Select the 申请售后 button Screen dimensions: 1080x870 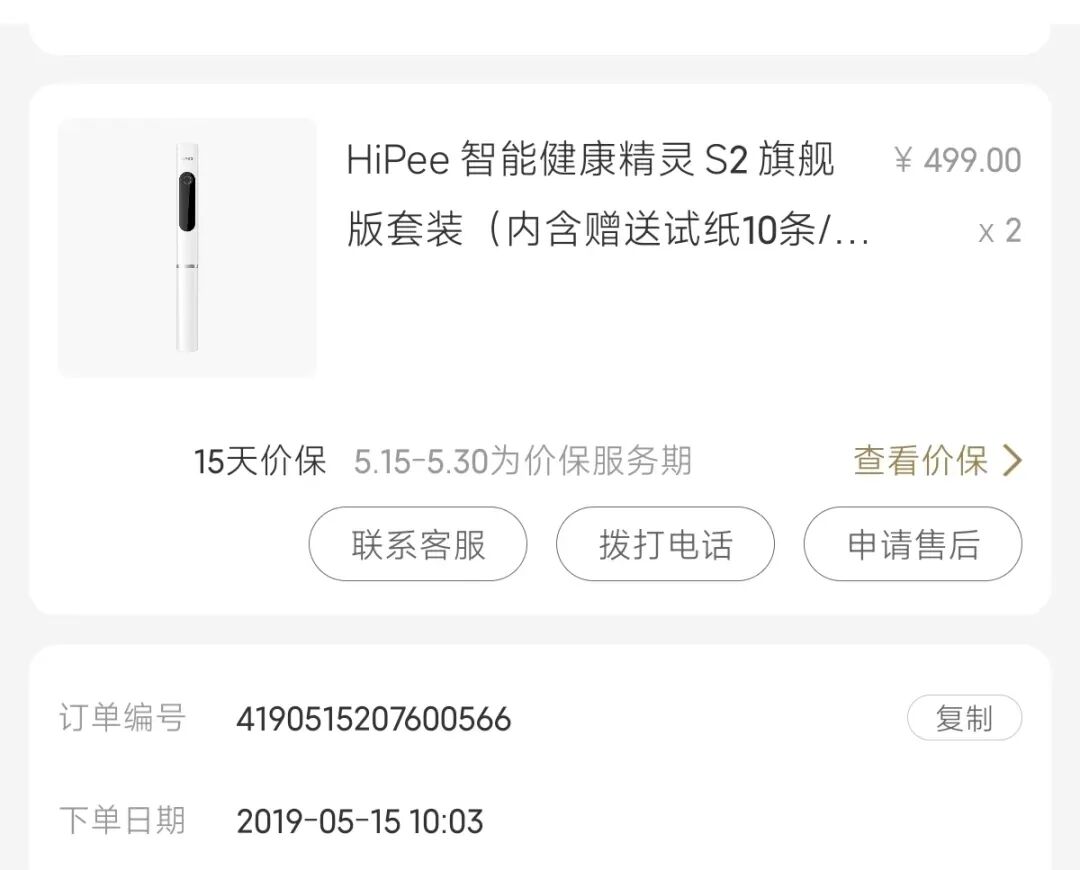click(912, 544)
